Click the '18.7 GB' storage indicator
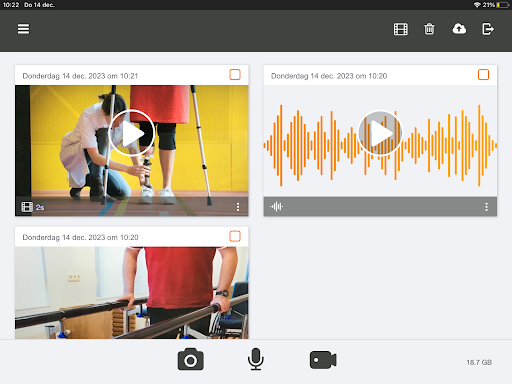 click(x=479, y=362)
